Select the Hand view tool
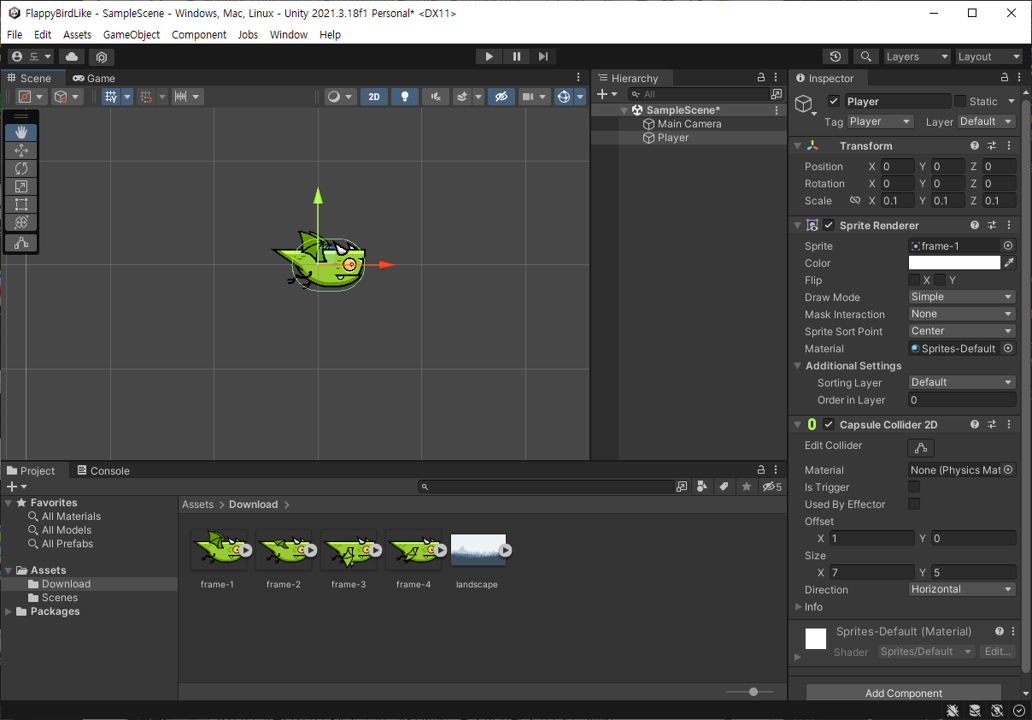This screenshot has width=1032, height=720. [21, 132]
